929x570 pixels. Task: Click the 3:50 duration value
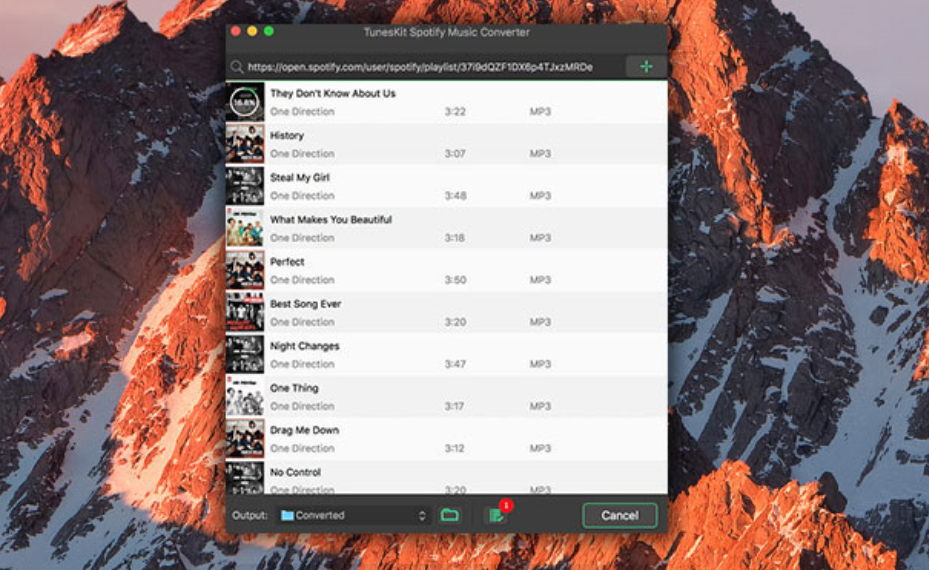click(455, 280)
